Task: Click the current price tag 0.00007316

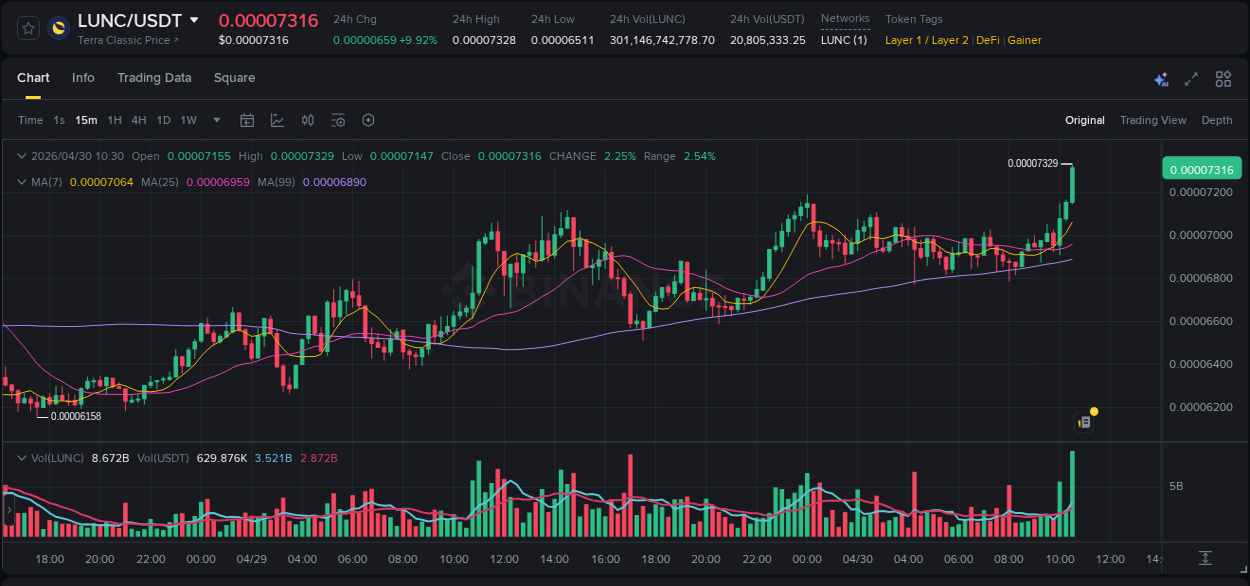Action: click(x=1202, y=169)
